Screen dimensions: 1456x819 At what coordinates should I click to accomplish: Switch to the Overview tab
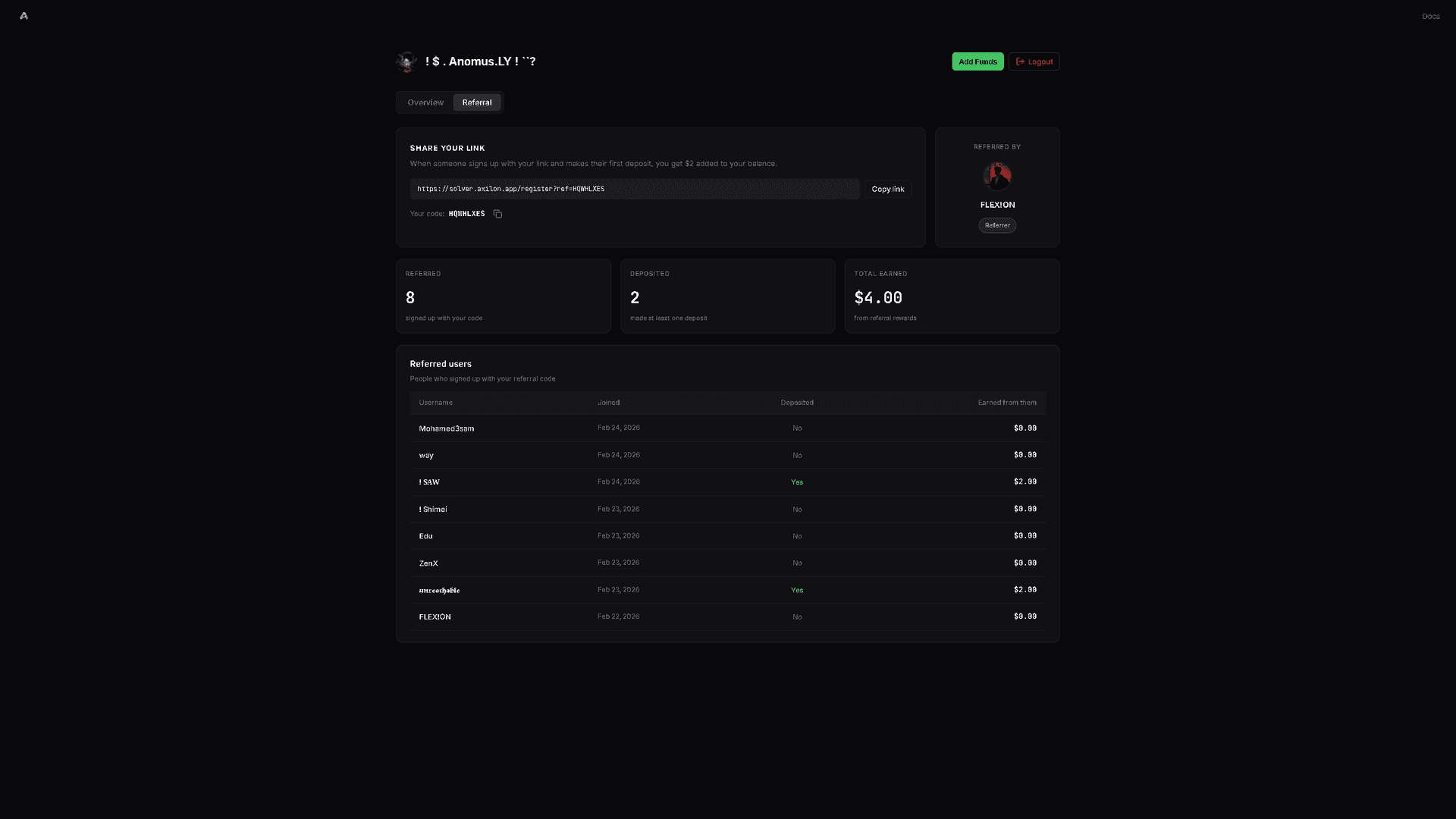(x=425, y=102)
